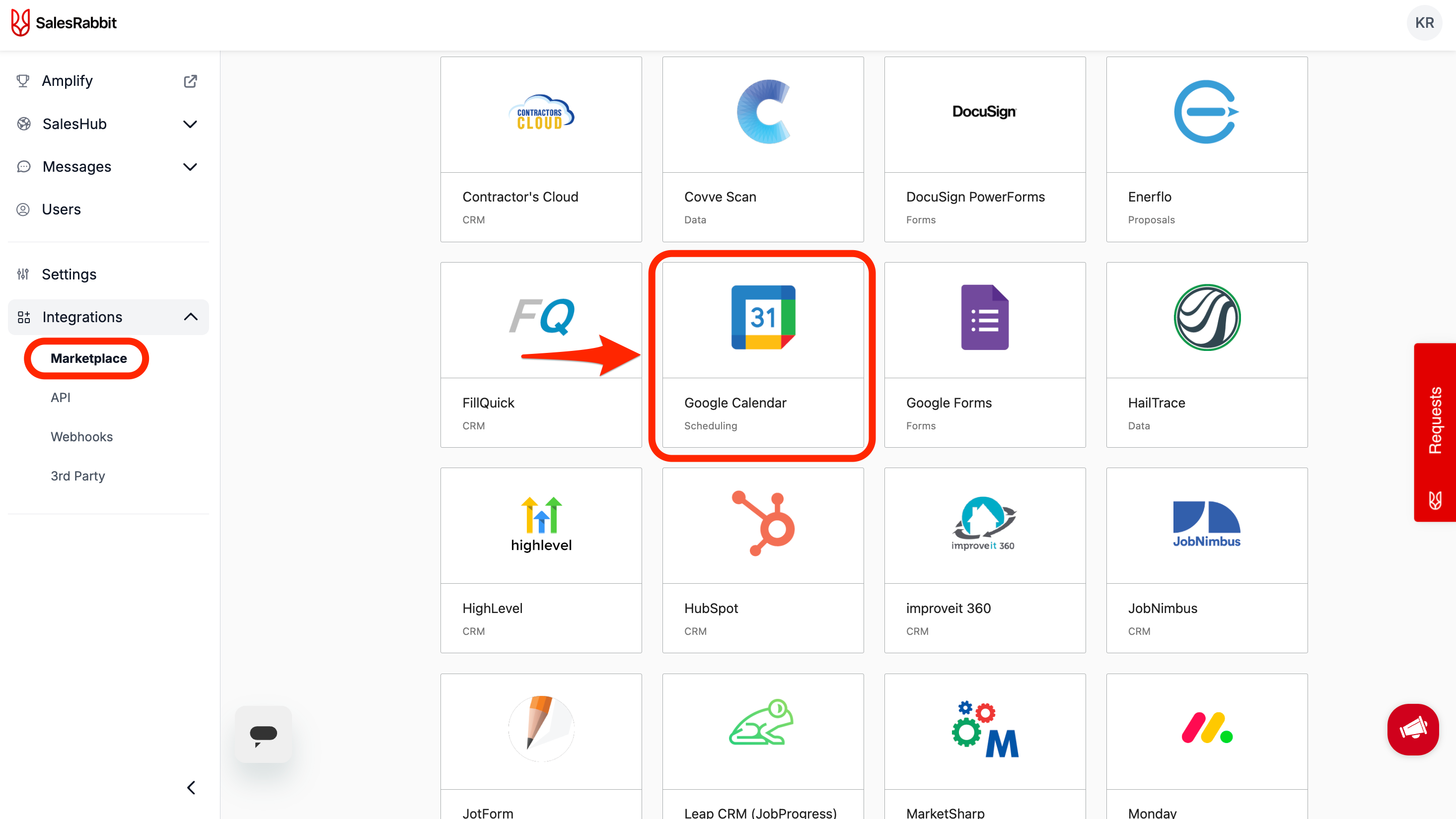Open the Google Calendar integration card

[x=762, y=355]
